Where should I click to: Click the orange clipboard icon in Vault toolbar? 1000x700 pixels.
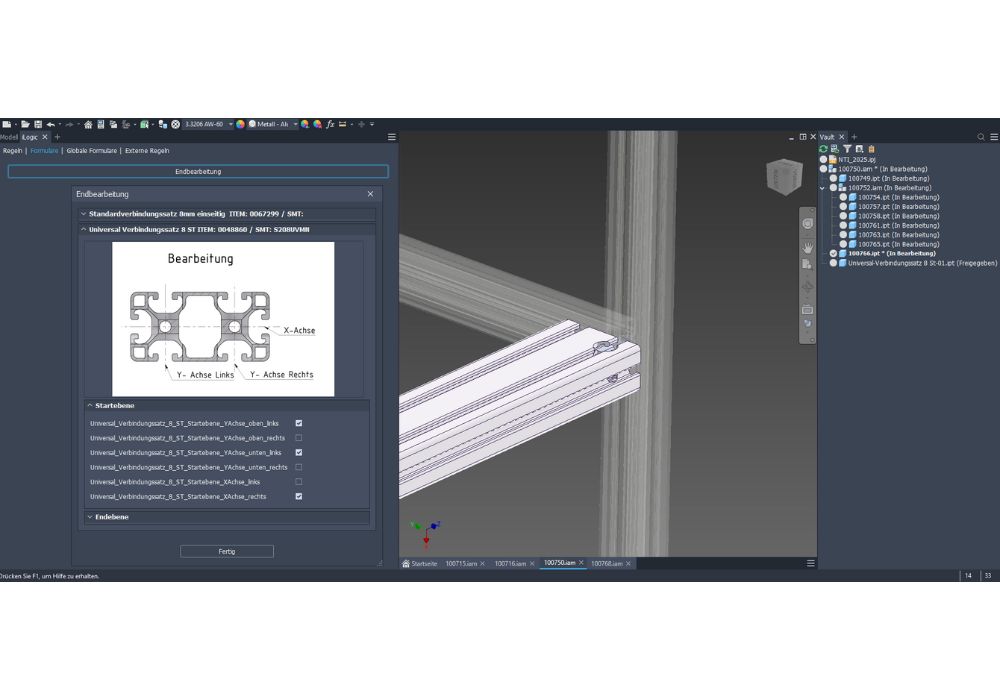coord(871,149)
